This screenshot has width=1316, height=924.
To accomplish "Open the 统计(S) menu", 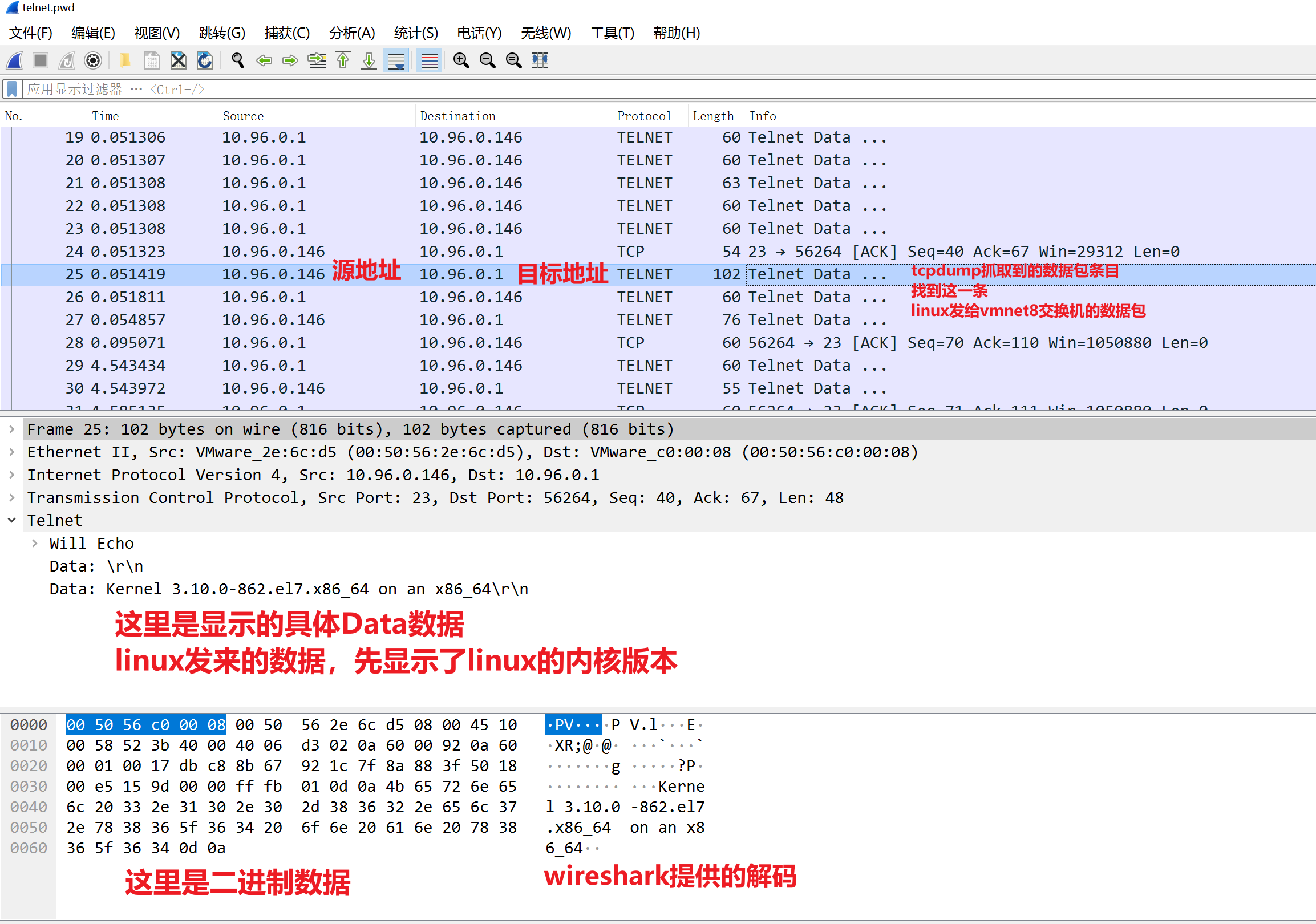I will coord(415,33).
